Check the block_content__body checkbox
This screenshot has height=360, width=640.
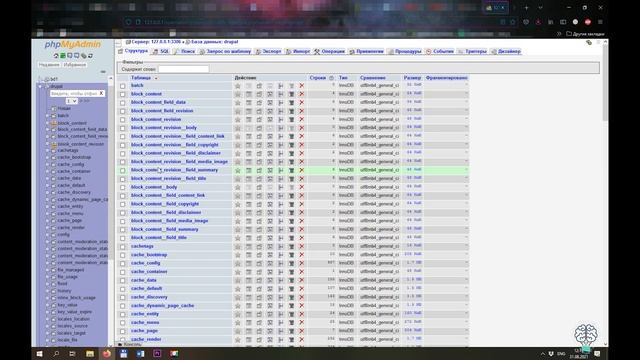(122, 187)
